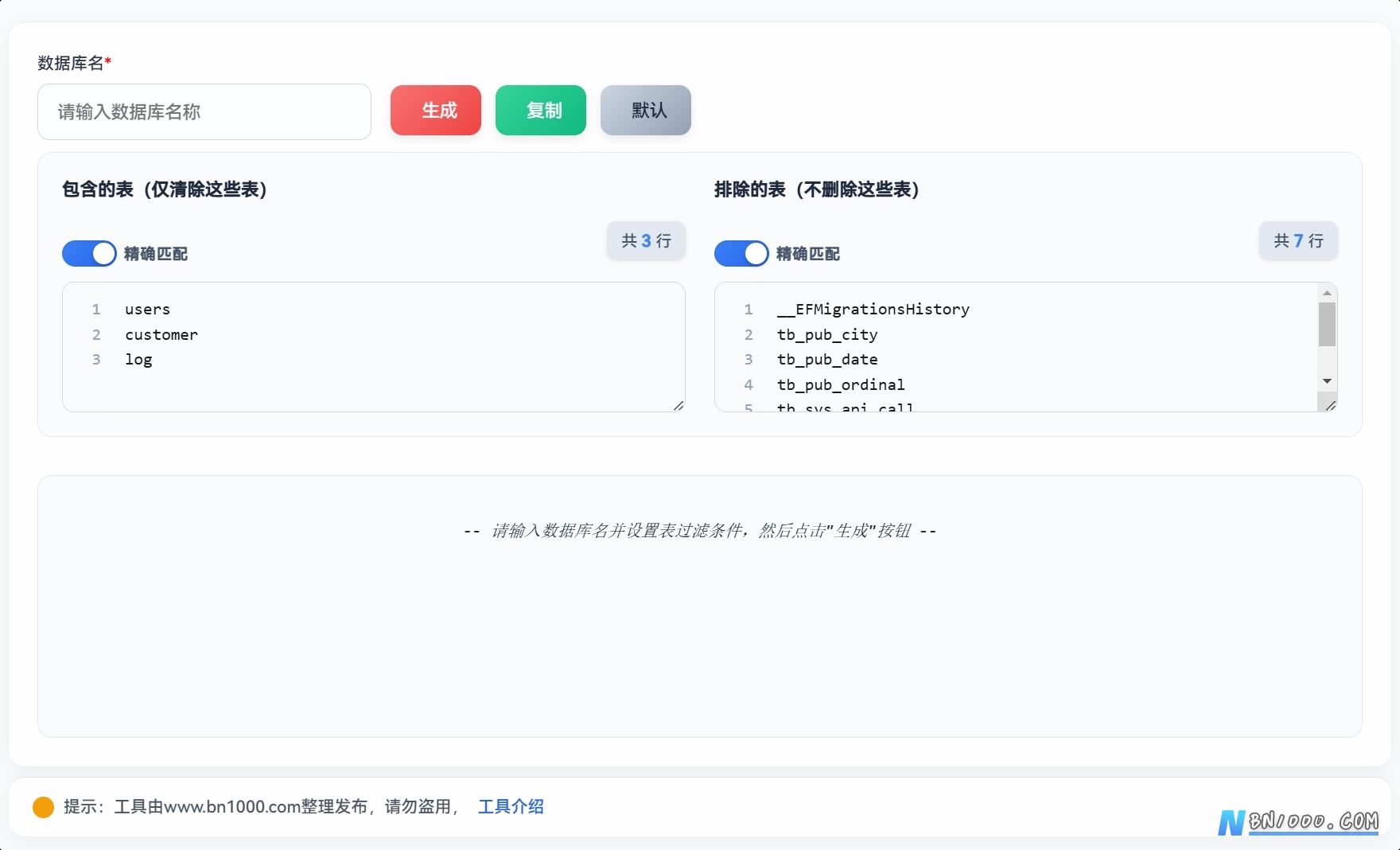
Task: Click 'tb_pub_city' in excluded tables
Action: tap(827, 334)
